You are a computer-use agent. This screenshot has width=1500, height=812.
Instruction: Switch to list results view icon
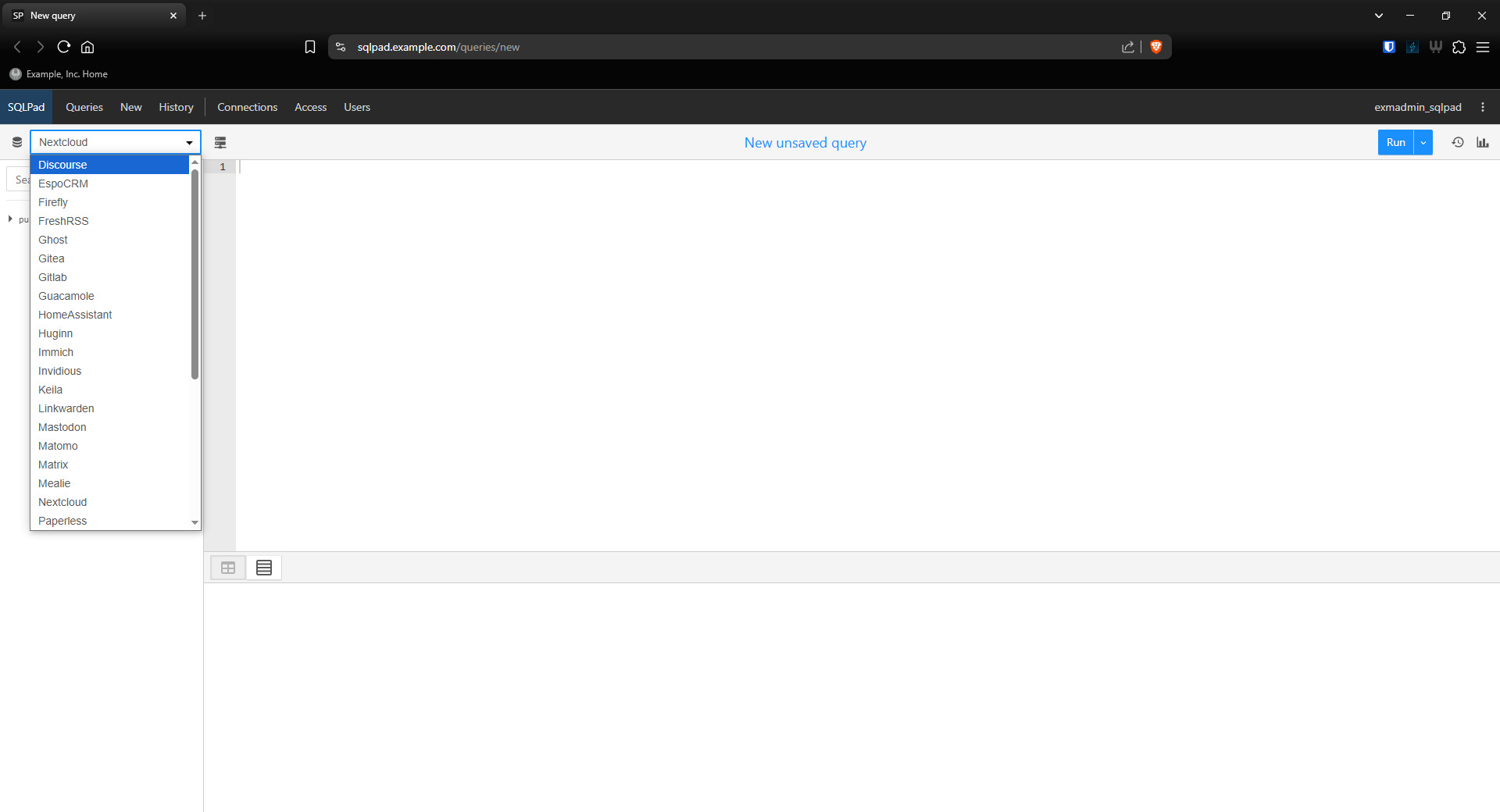(x=264, y=568)
